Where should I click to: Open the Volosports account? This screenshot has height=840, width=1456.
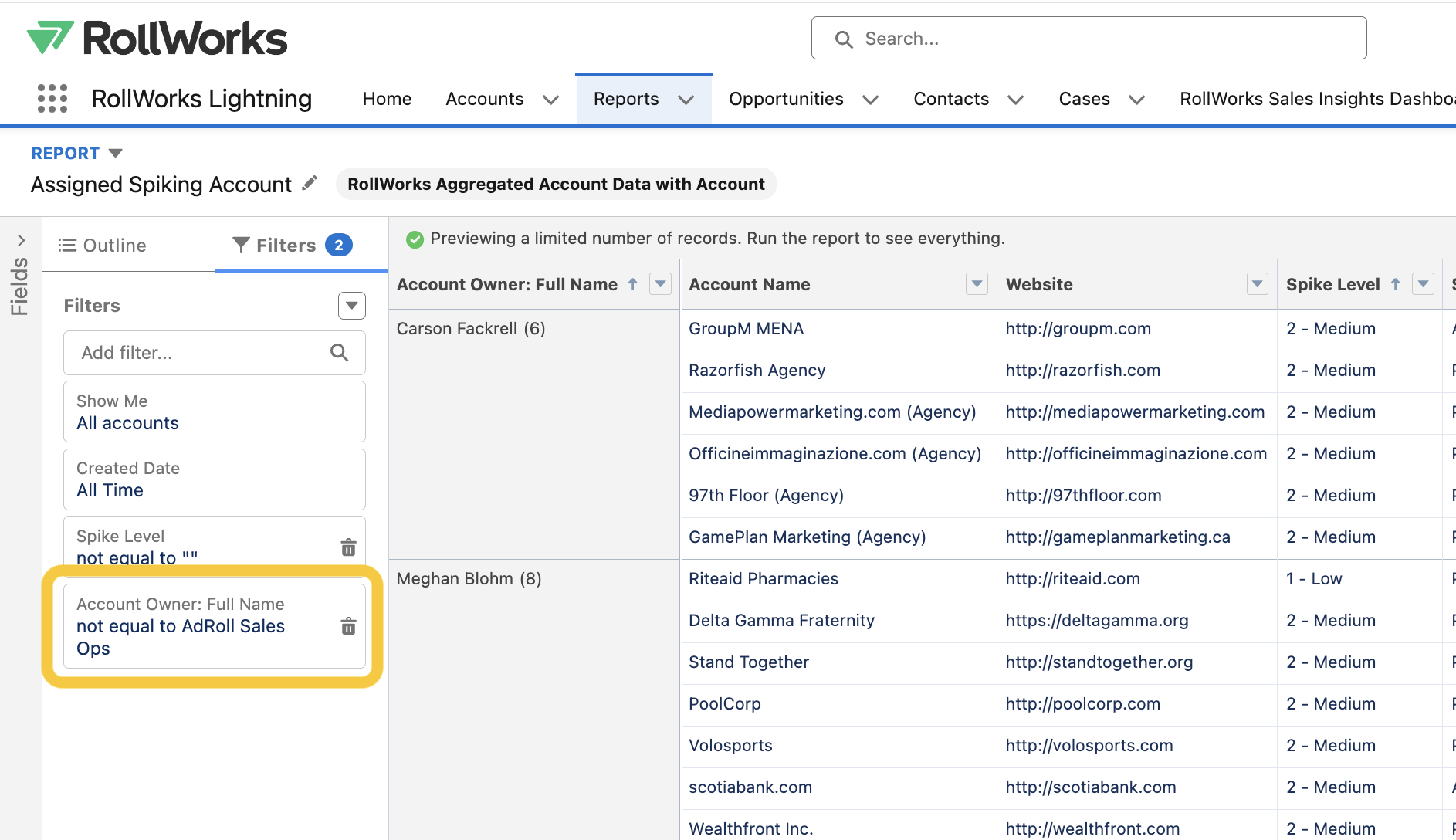[730, 746]
